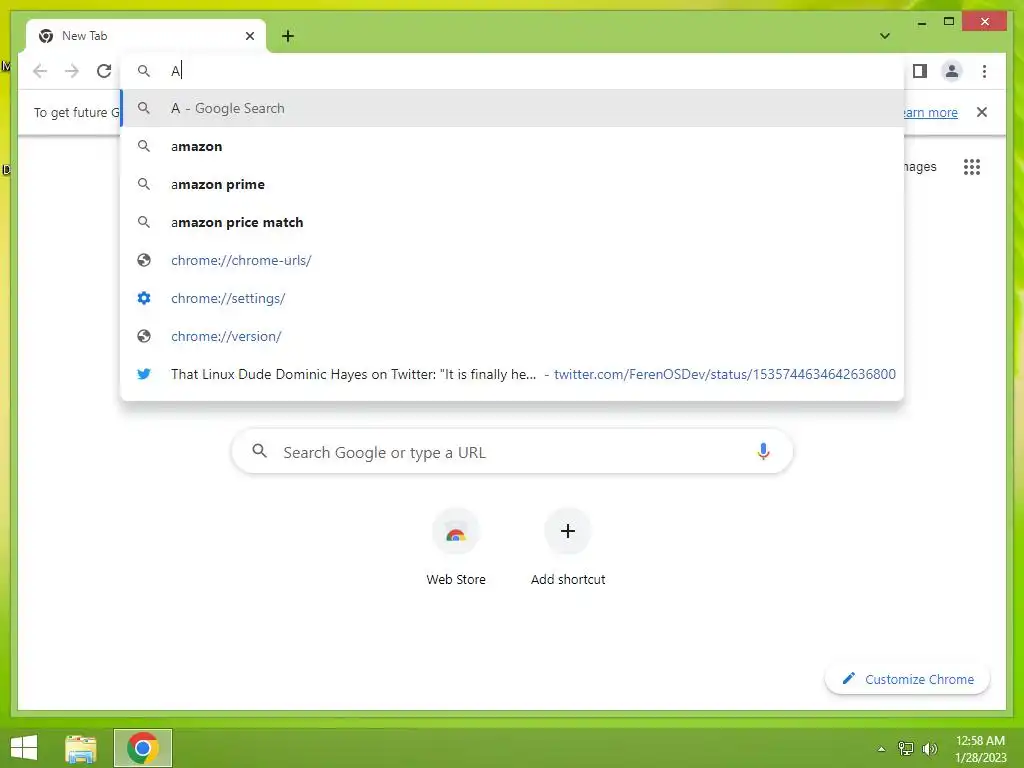Open the tab search chevron
This screenshot has height=768, width=1024.
[x=885, y=36]
